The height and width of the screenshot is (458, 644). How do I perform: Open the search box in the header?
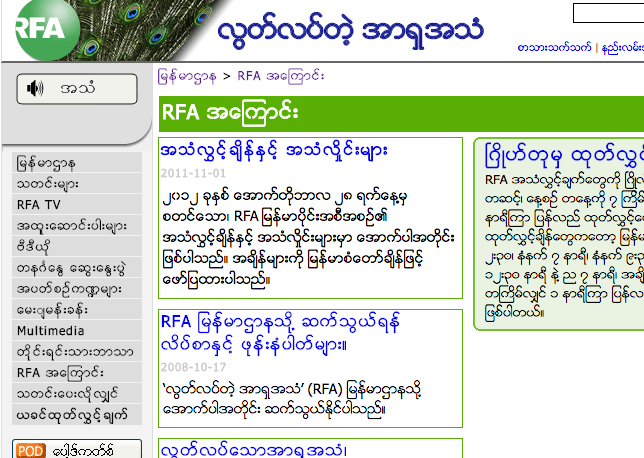[x=608, y=13]
